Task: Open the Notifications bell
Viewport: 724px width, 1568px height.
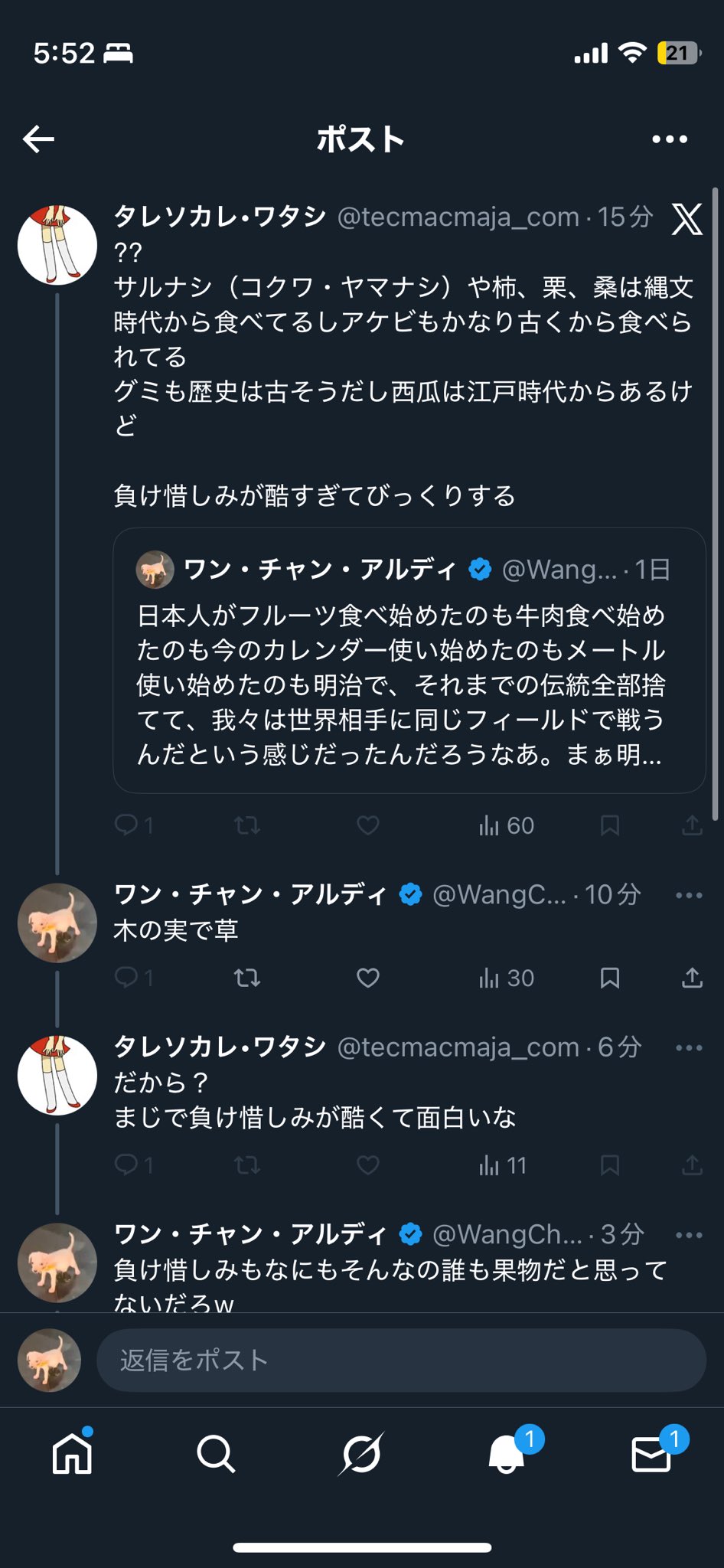Action: point(507,1453)
